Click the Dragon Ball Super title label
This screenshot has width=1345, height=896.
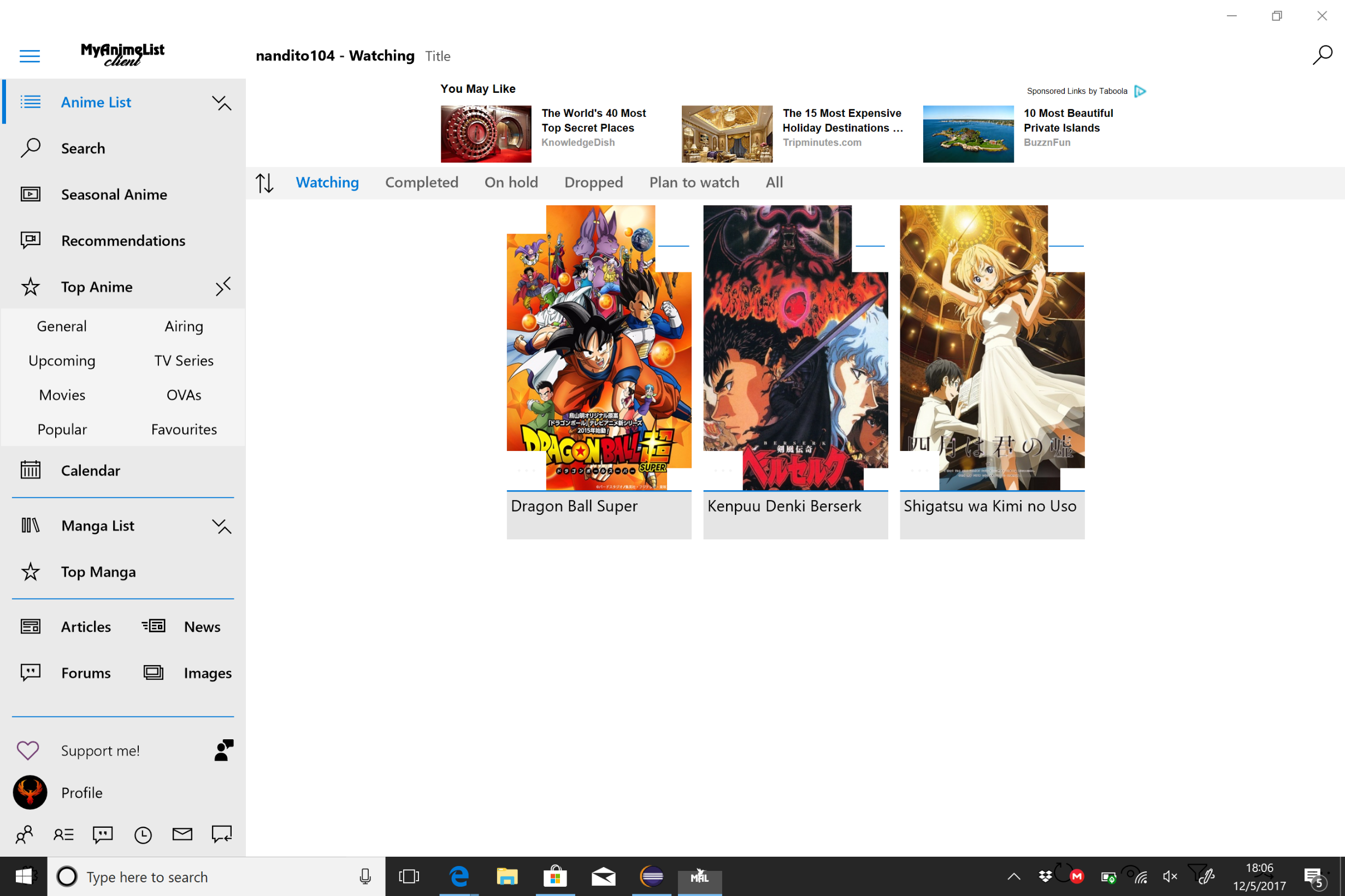coord(574,506)
